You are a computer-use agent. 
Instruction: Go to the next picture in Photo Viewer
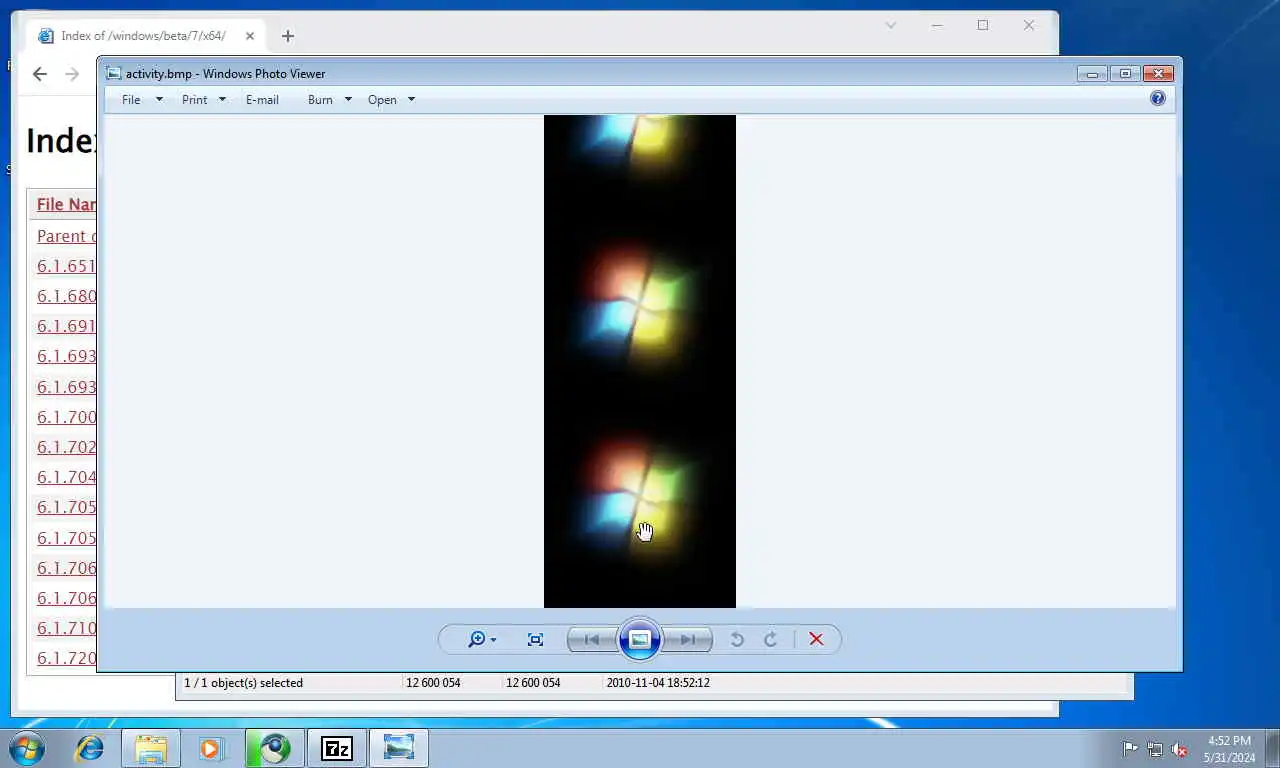[688, 640]
